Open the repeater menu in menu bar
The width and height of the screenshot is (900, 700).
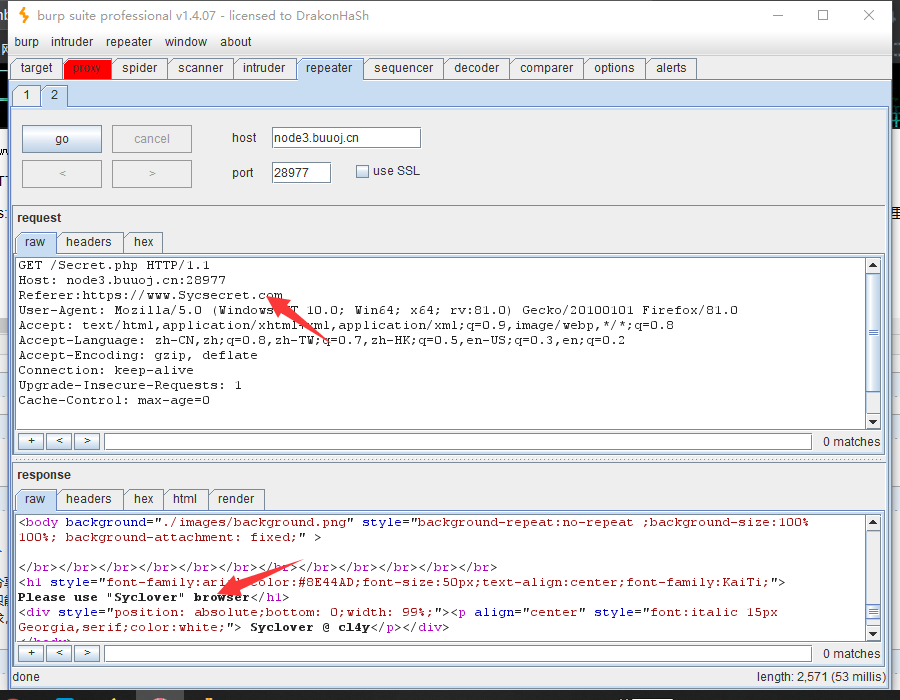129,42
